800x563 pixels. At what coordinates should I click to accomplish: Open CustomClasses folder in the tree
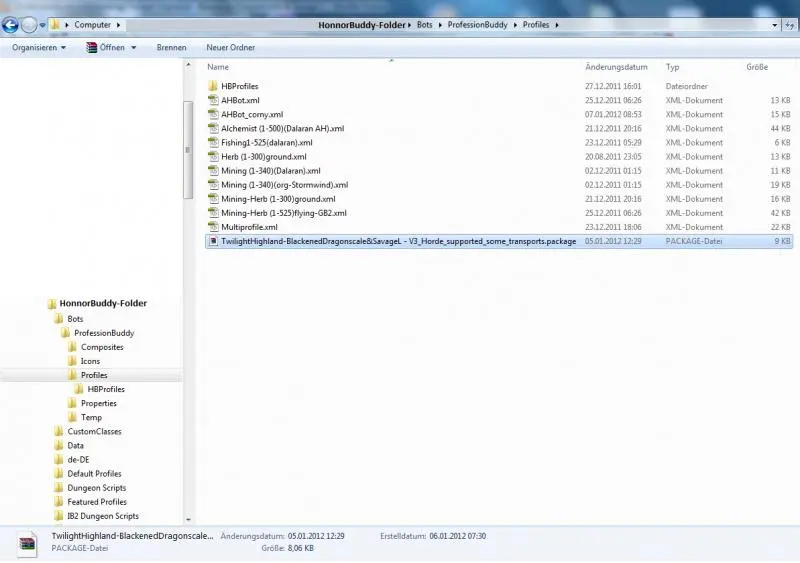[94, 431]
